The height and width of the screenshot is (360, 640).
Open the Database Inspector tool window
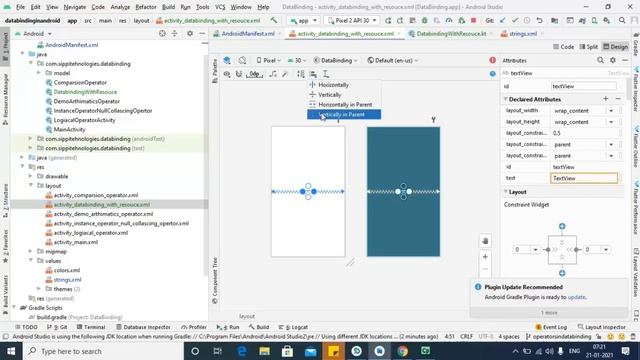[x=143, y=327]
